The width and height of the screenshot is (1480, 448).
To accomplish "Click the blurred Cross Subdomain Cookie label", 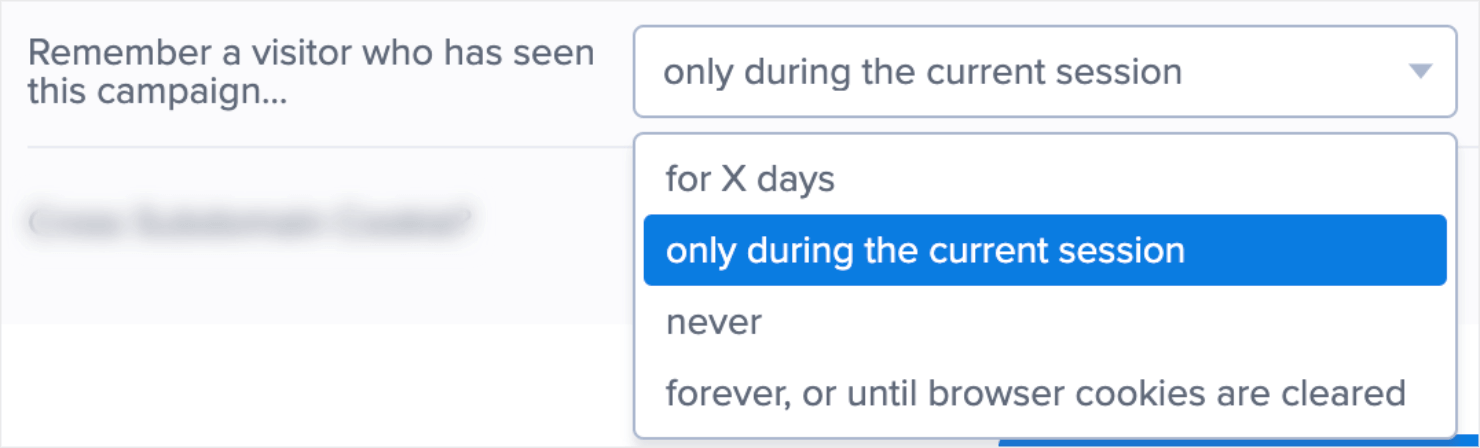I will click(250, 222).
